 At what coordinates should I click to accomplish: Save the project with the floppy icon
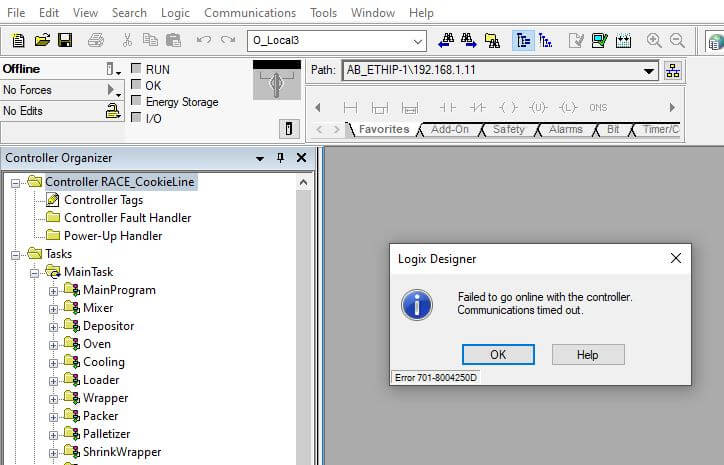65,41
